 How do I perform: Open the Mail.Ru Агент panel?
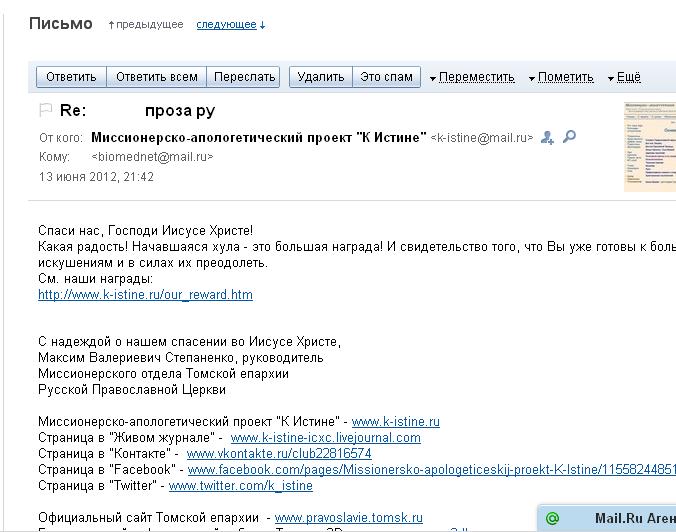pyautogui.click(x=607, y=518)
